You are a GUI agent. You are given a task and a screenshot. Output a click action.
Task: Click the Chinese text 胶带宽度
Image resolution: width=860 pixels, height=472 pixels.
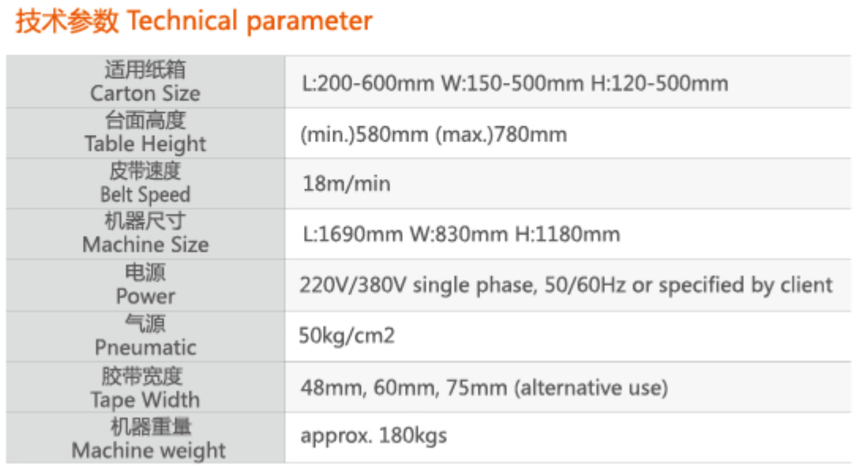[145, 376]
